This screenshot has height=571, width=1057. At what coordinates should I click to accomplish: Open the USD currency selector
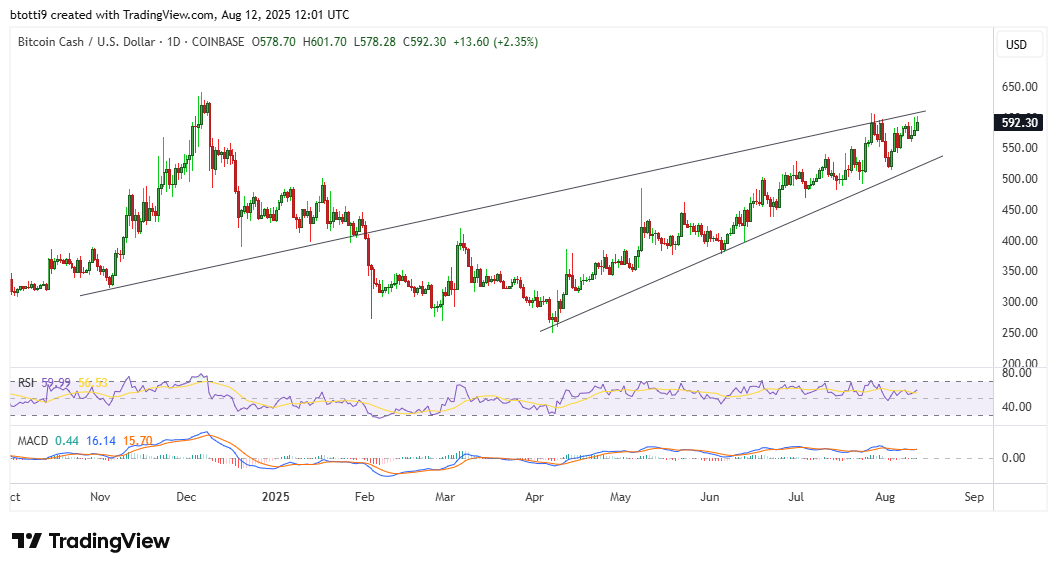pos(1016,45)
